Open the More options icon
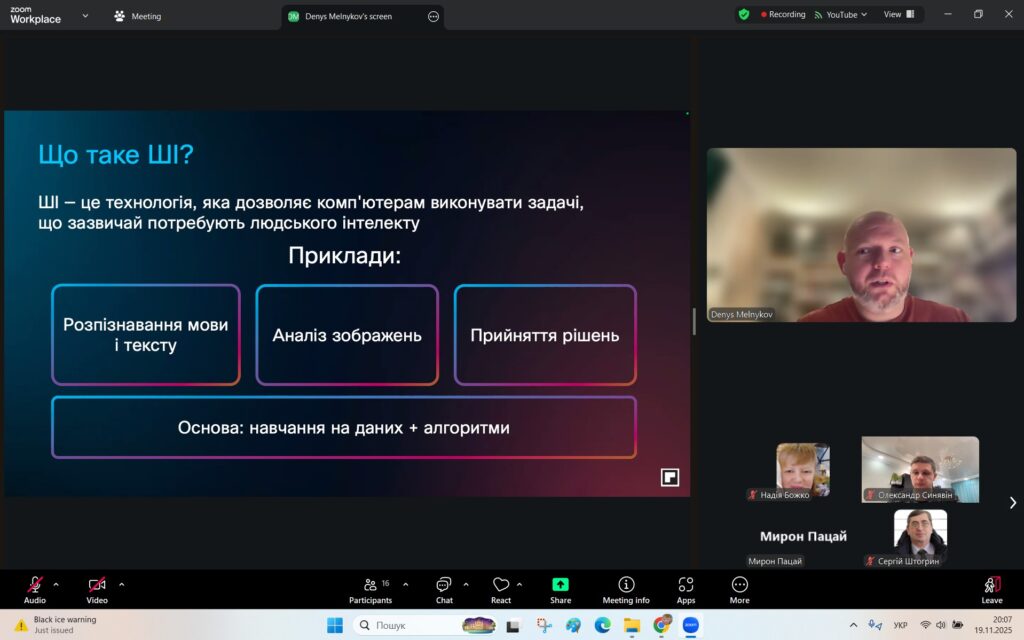The height and width of the screenshot is (640, 1024). click(739, 589)
